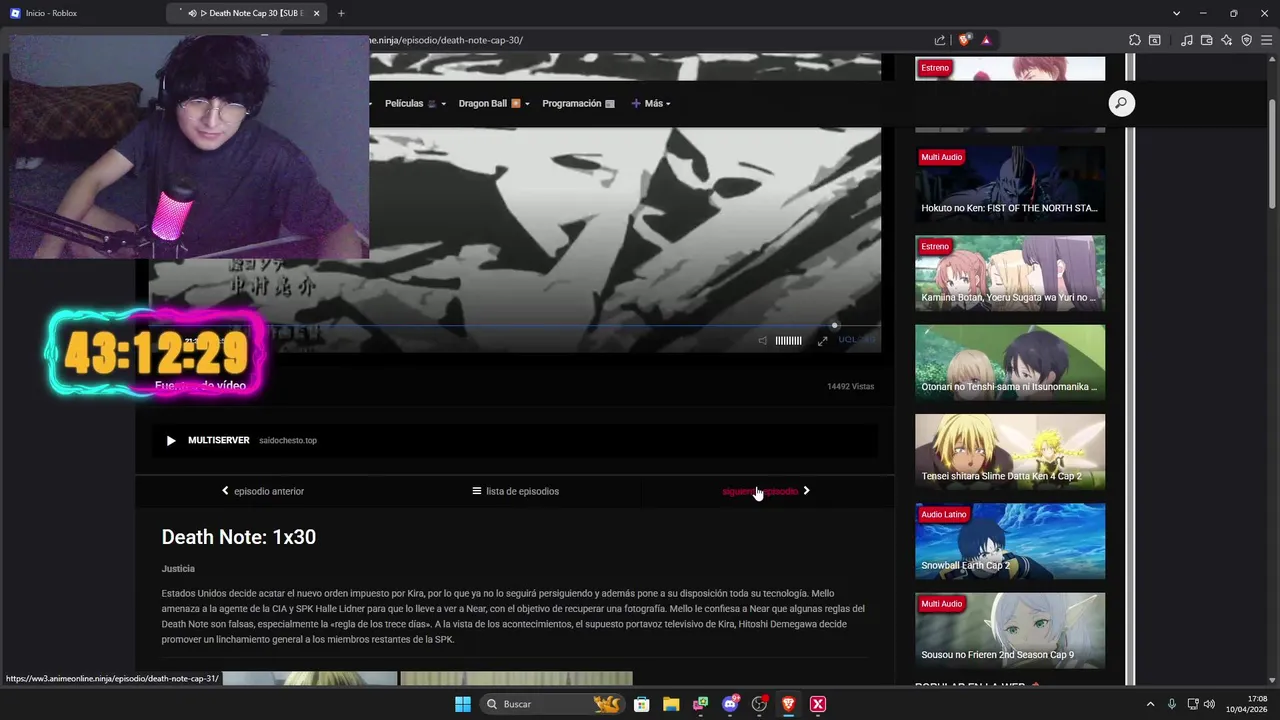1280x720 pixels.
Task: Open the extensions puzzle icon
Action: click(x=1134, y=40)
